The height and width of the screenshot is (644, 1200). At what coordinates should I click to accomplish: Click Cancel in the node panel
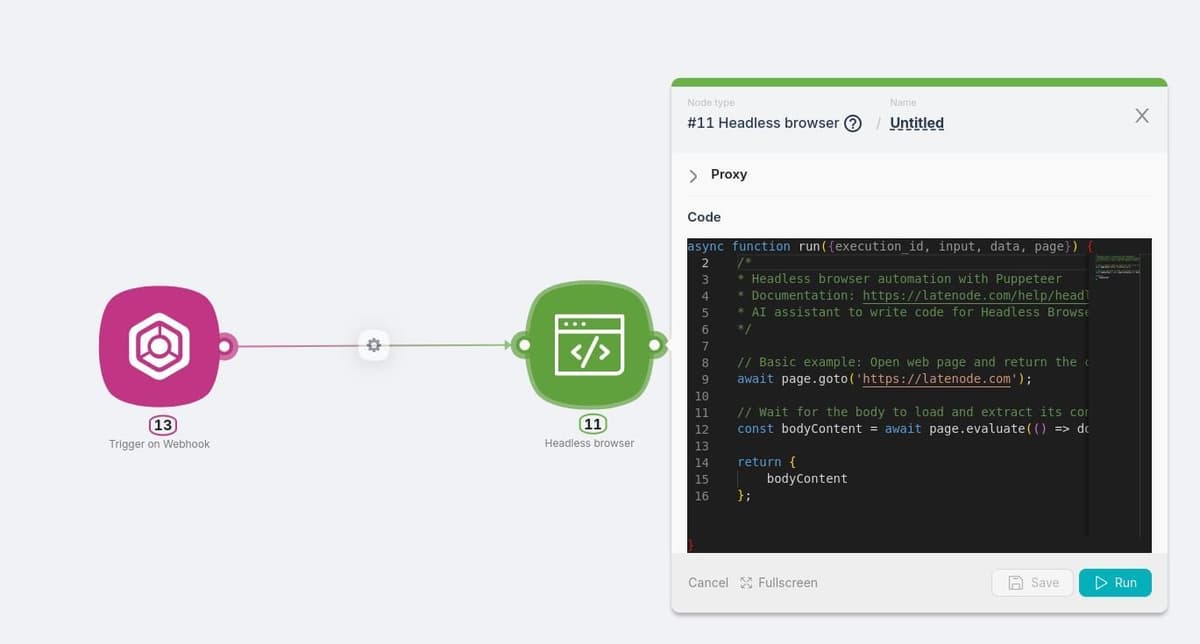[708, 582]
